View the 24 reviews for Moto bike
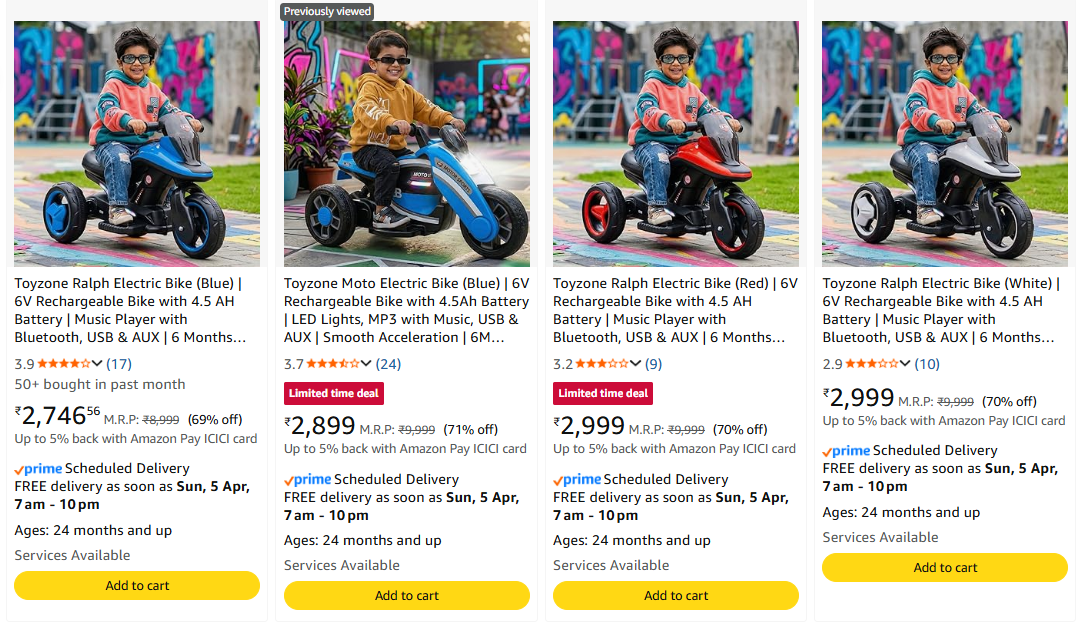 [x=388, y=364]
